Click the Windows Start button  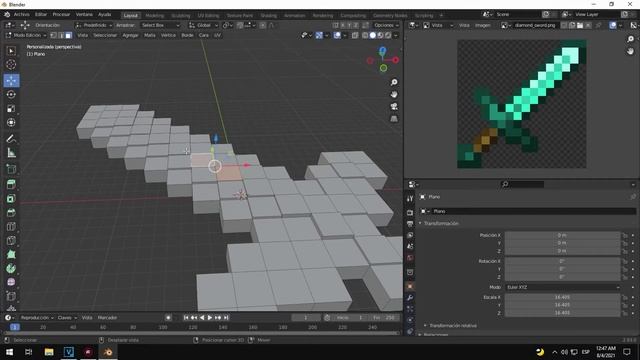click(9, 352)
